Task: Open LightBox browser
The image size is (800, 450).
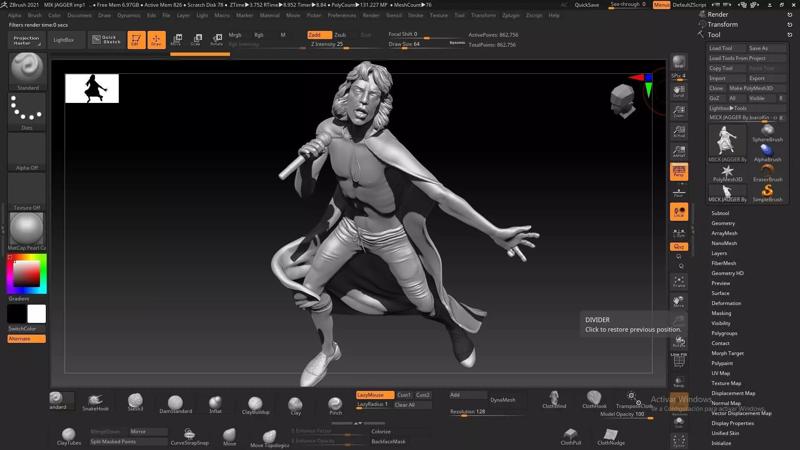Action: coord(63,40)
